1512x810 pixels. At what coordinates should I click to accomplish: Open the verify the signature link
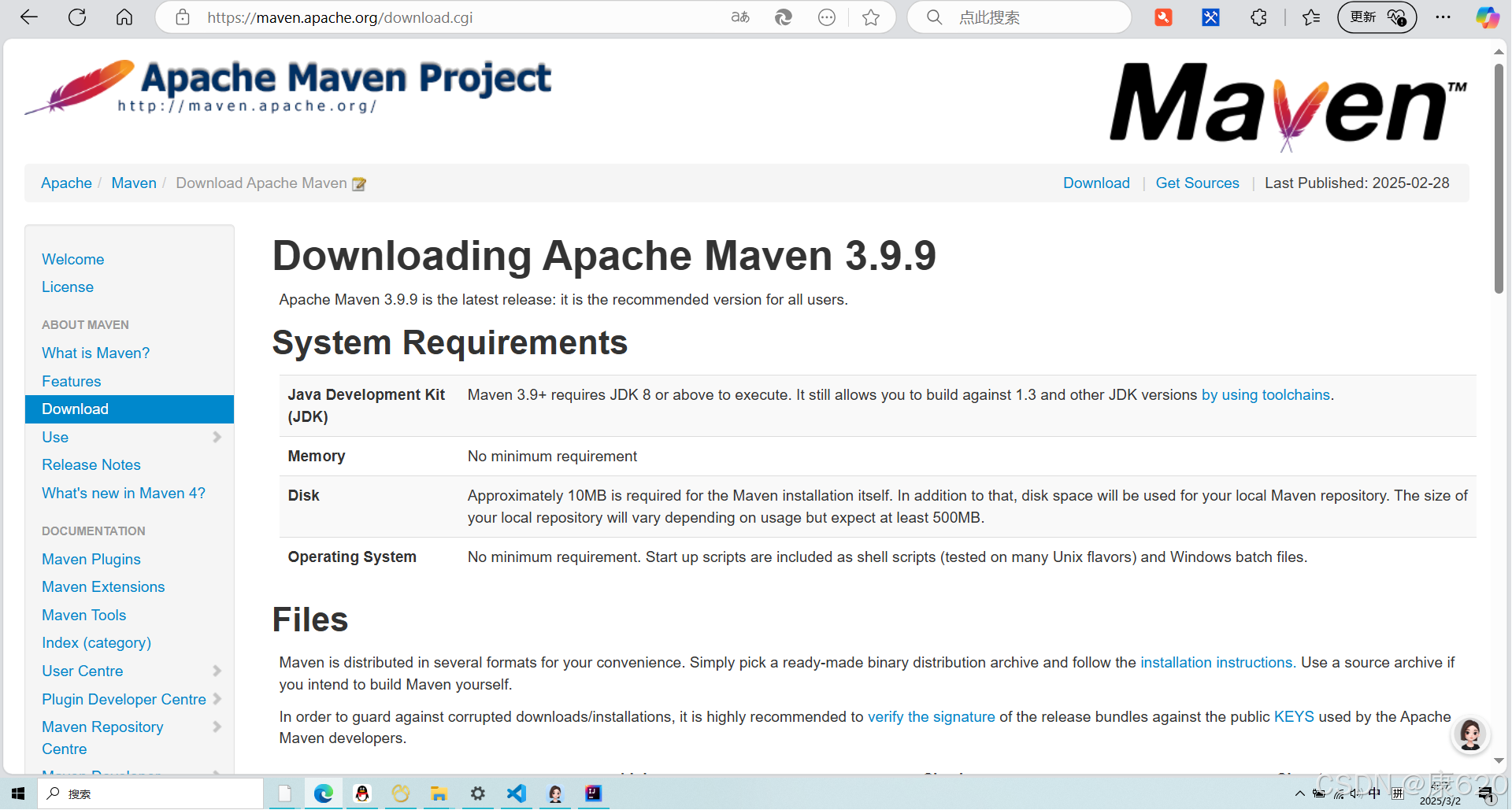click(932, 716)
